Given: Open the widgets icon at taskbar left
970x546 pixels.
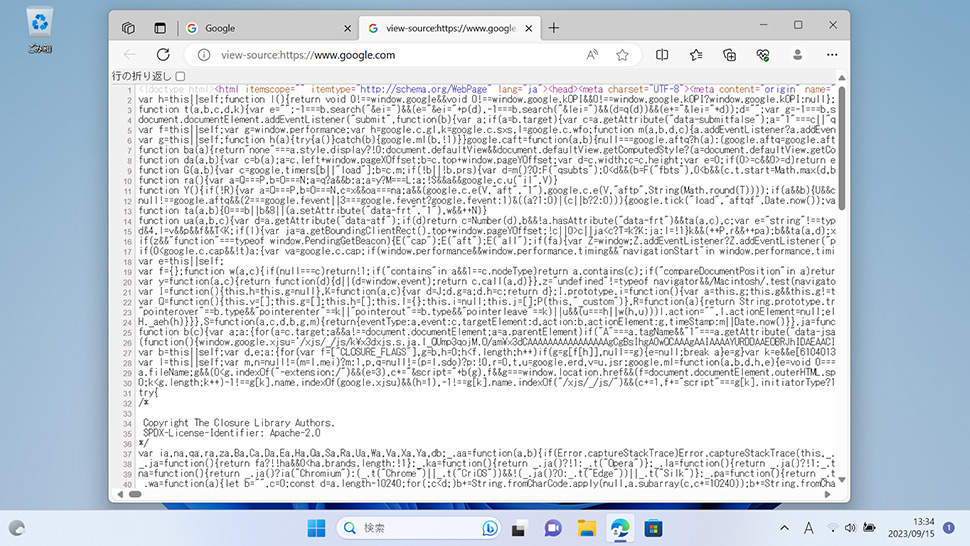Looking at the screenshot, I should coord(17,528).
